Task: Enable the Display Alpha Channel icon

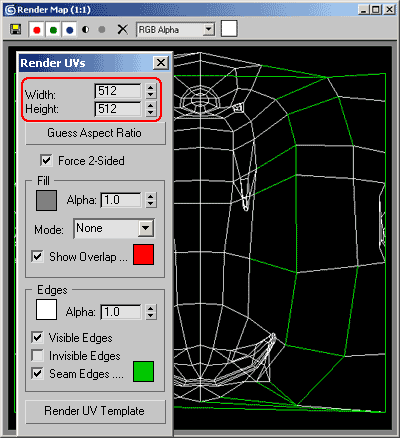Action: [86, 30]
